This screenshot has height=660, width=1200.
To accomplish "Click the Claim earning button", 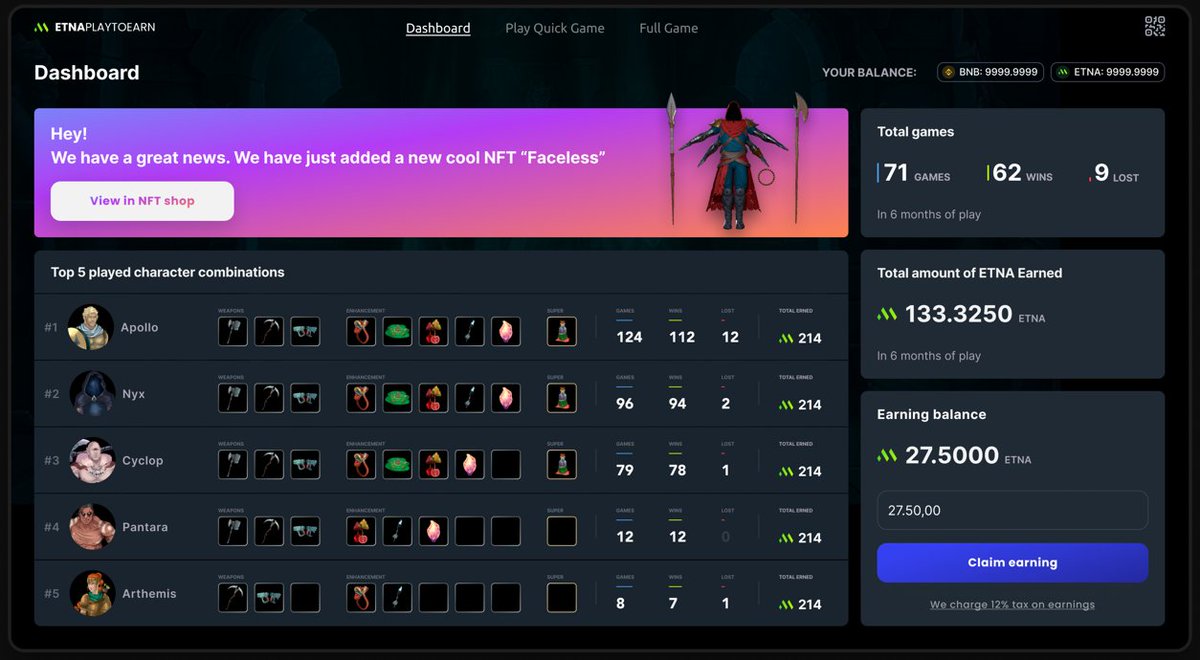I will [x=1012, y=562].
